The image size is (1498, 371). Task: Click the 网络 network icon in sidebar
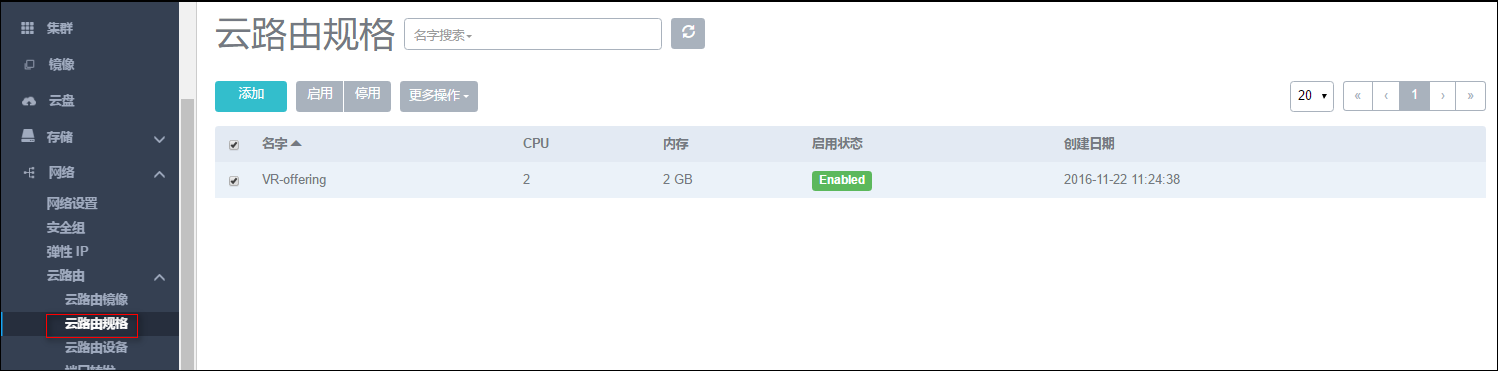tap(29, 173)
